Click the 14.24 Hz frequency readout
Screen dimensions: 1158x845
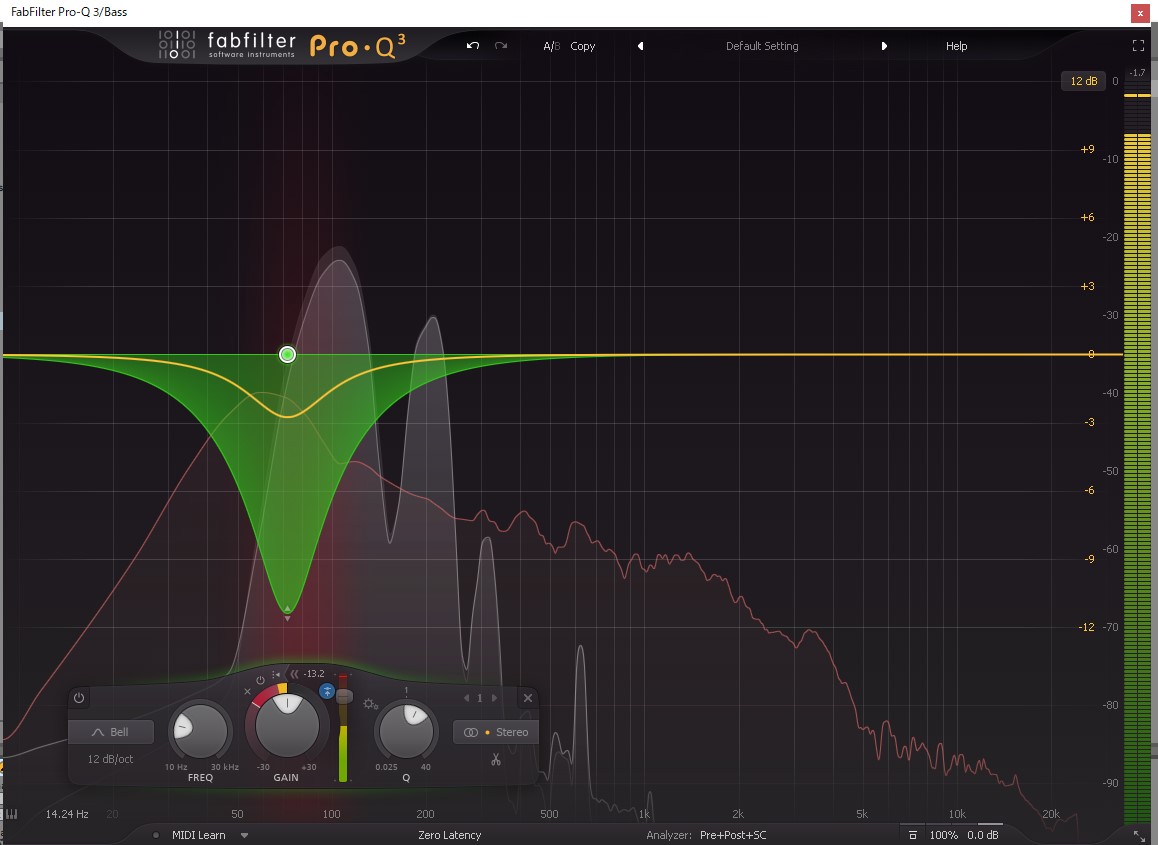coord(66,814)
